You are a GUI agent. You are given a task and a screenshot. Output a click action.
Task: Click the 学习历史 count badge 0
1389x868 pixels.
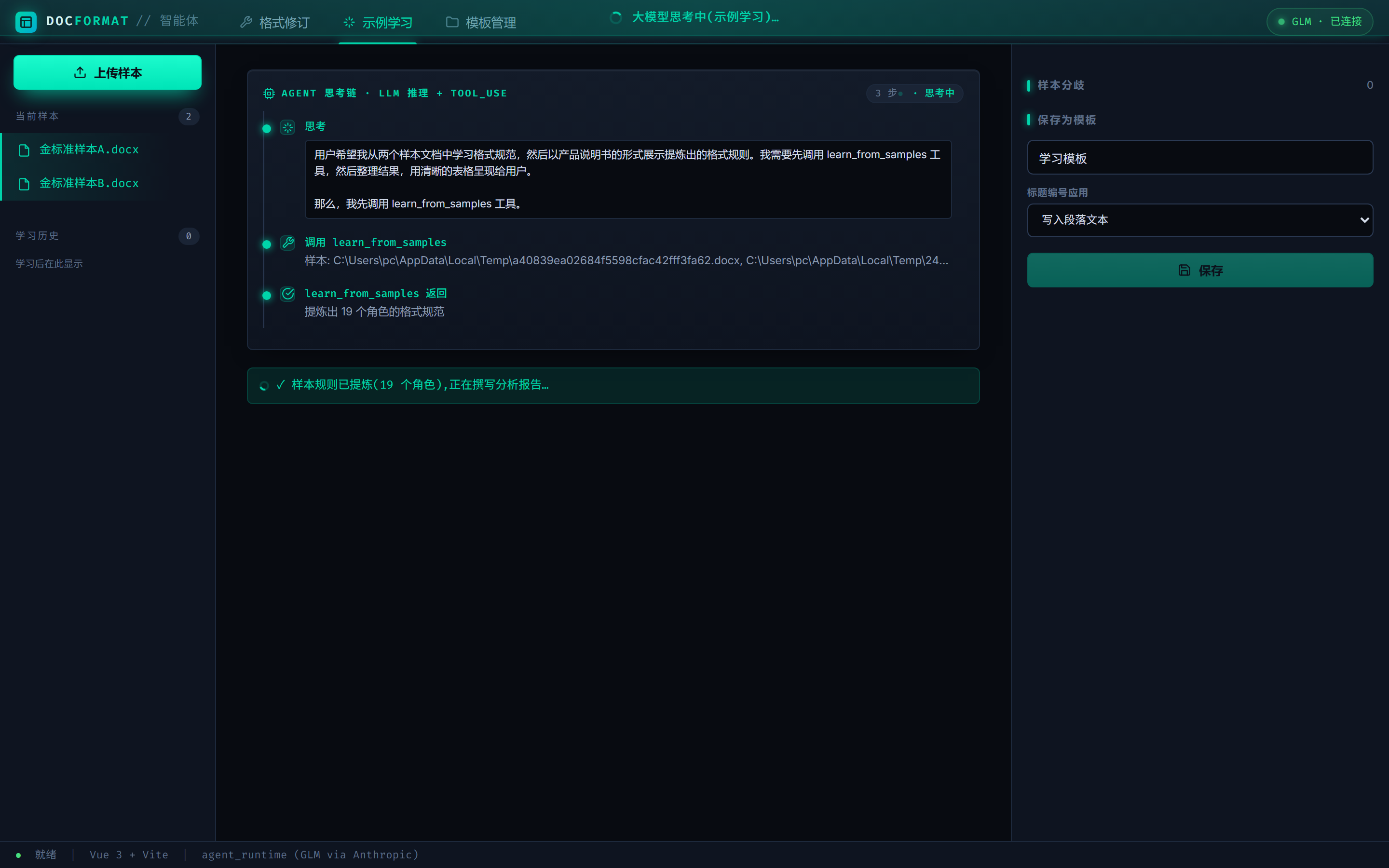[188, 236]
